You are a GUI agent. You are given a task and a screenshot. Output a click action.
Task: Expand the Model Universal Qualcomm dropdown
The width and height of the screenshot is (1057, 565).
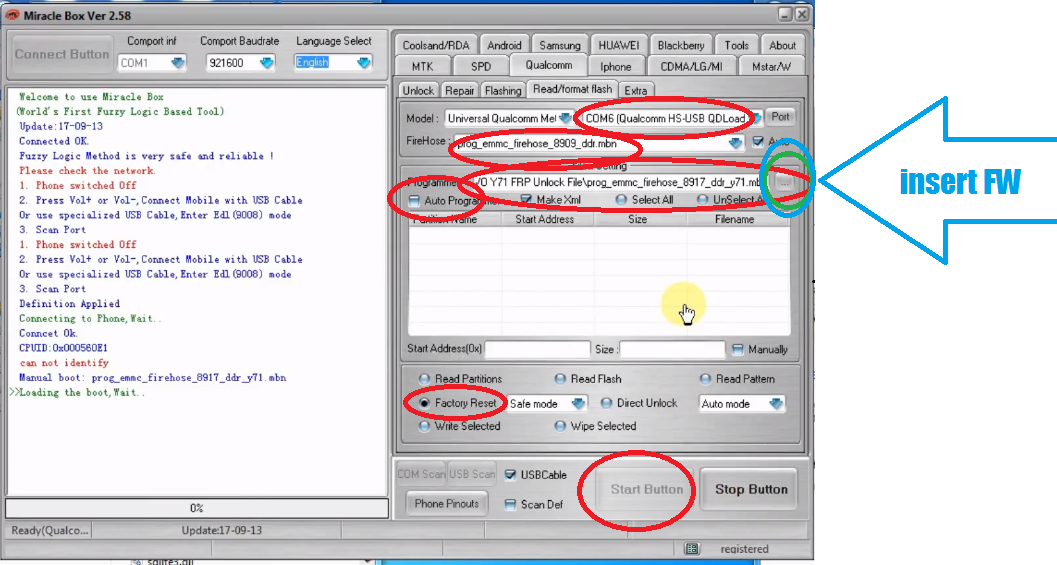[565, 119]
